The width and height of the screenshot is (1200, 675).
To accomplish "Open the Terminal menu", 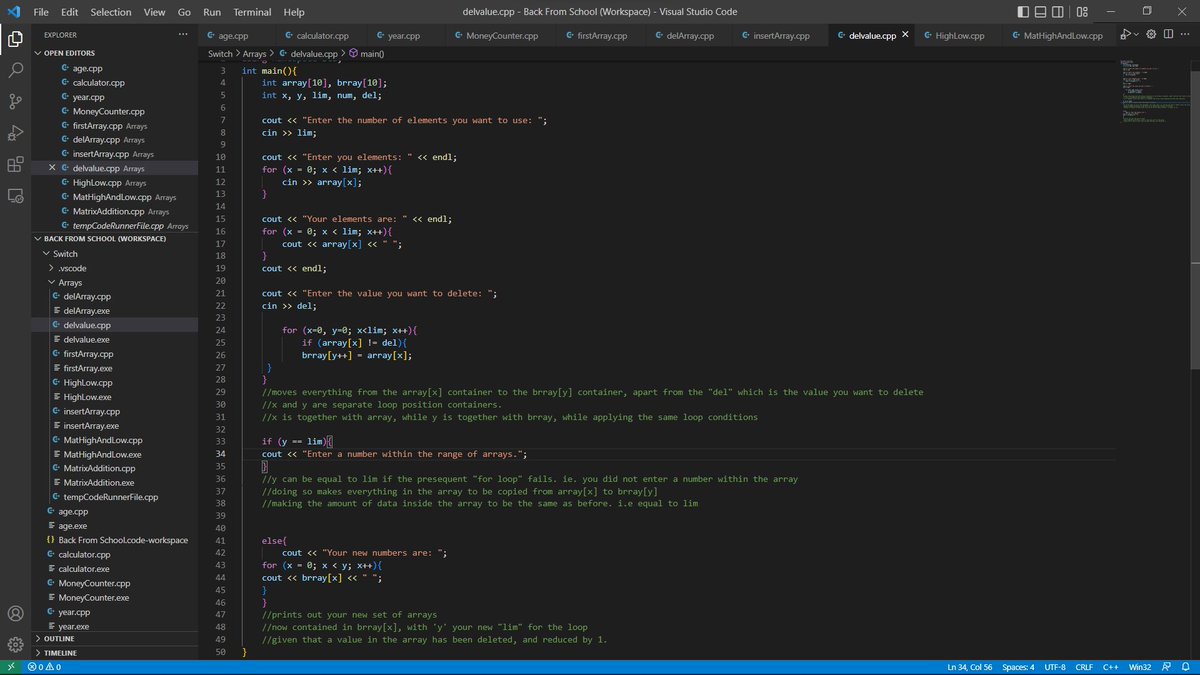I will tap(252, 12).
